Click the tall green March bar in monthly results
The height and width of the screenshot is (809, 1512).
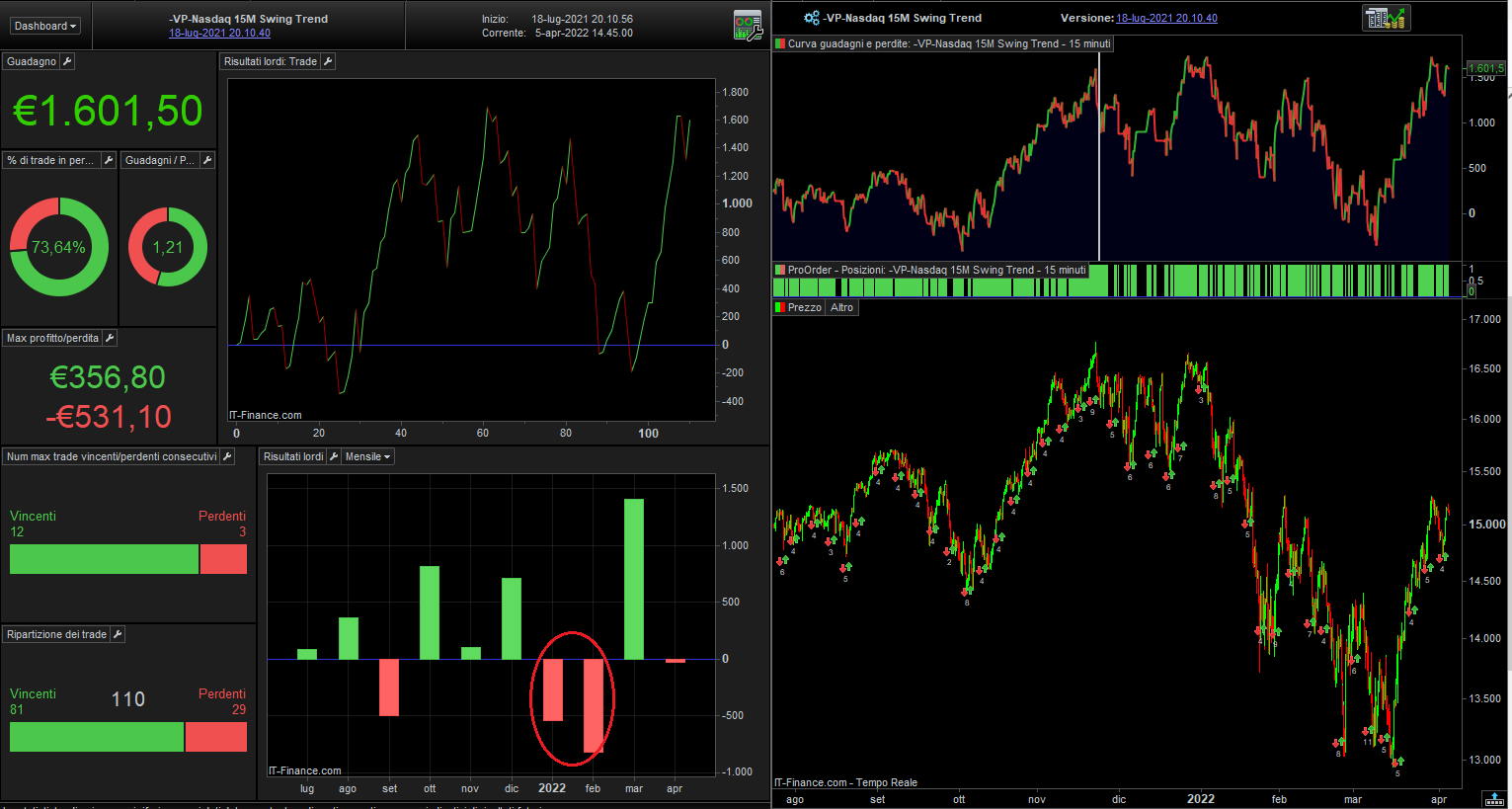[x=634, y=579]
